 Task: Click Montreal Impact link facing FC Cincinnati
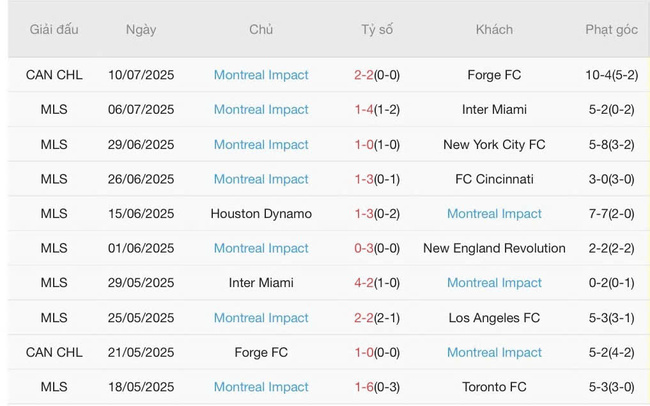[261, 179]
